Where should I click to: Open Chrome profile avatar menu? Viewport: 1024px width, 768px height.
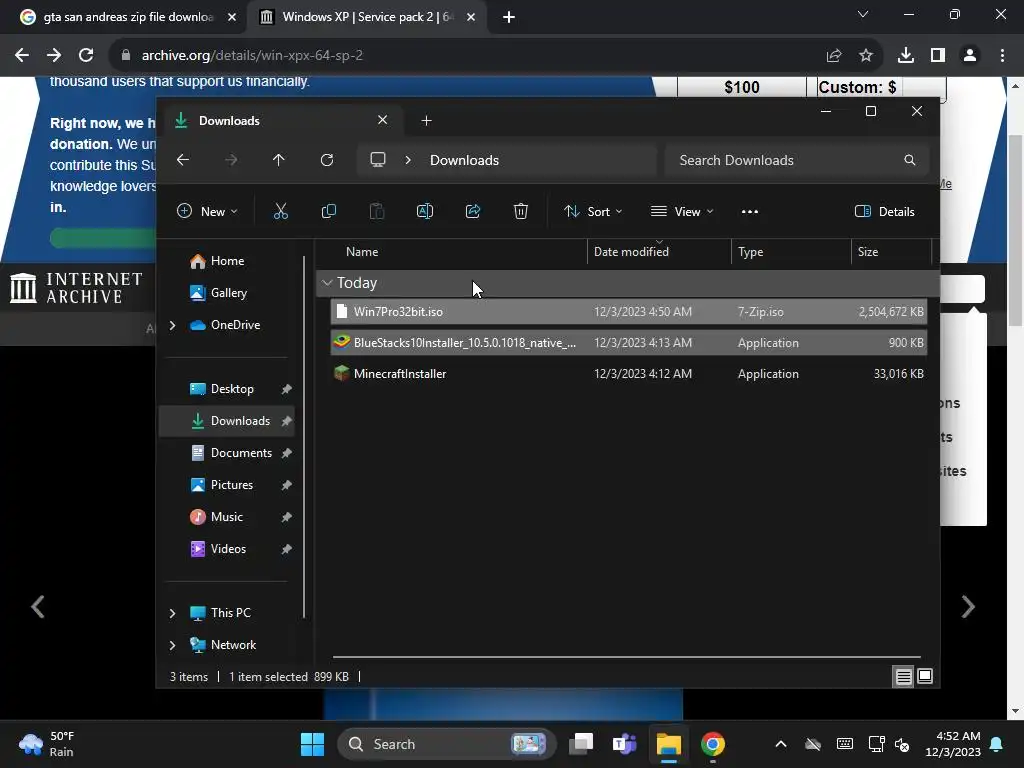[x=970, y=56]
